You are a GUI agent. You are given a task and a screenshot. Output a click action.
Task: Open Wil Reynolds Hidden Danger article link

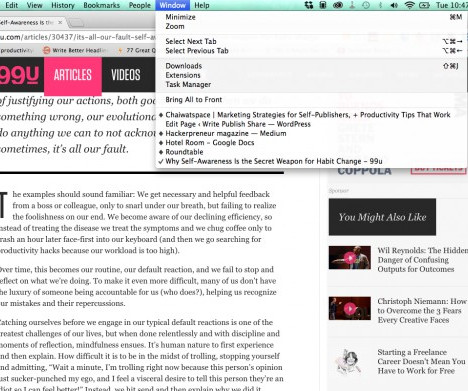(x=422, y=260)
